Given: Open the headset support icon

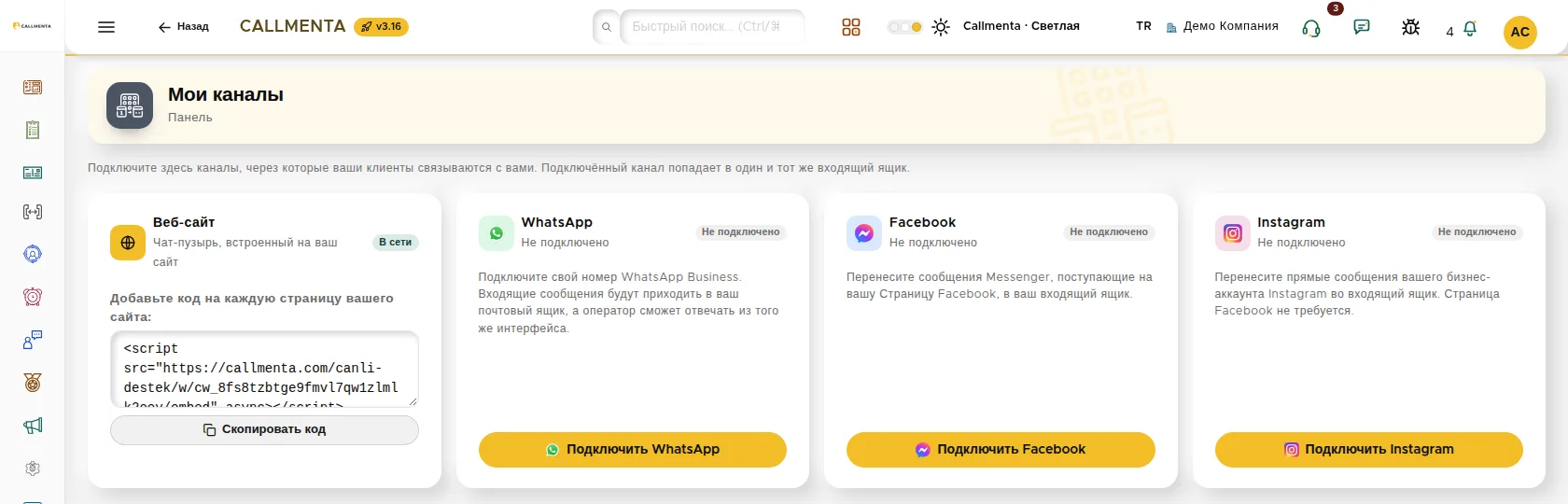Looking at the screenshot, I should 1311,28.
